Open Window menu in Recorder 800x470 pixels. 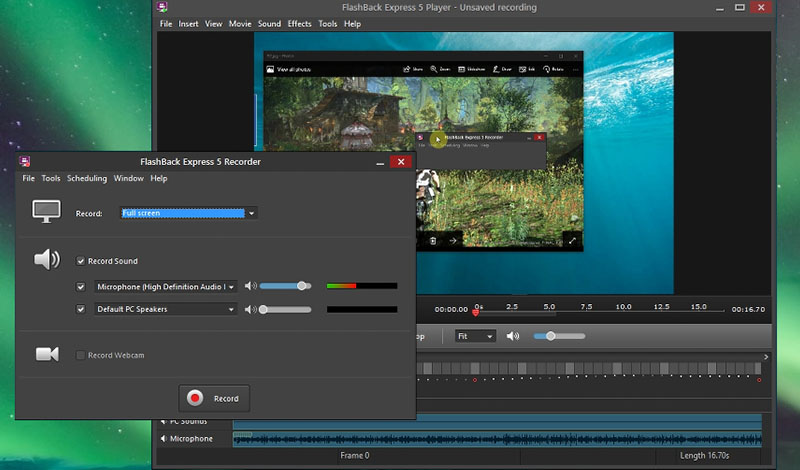129,178
